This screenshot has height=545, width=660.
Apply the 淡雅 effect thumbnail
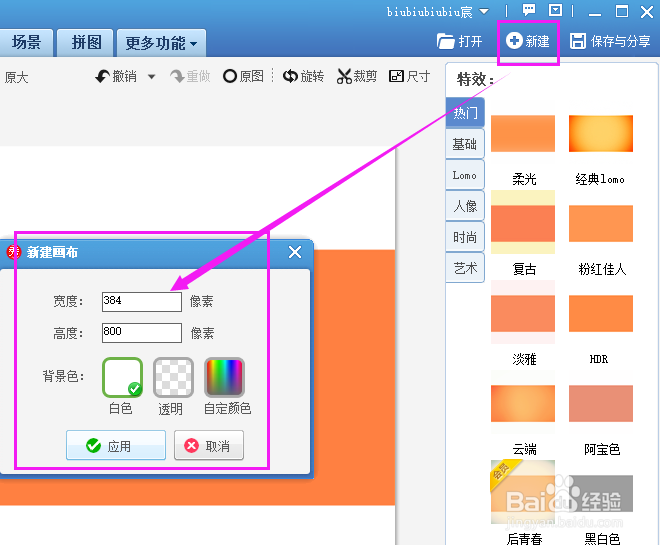tap(523, 312)
